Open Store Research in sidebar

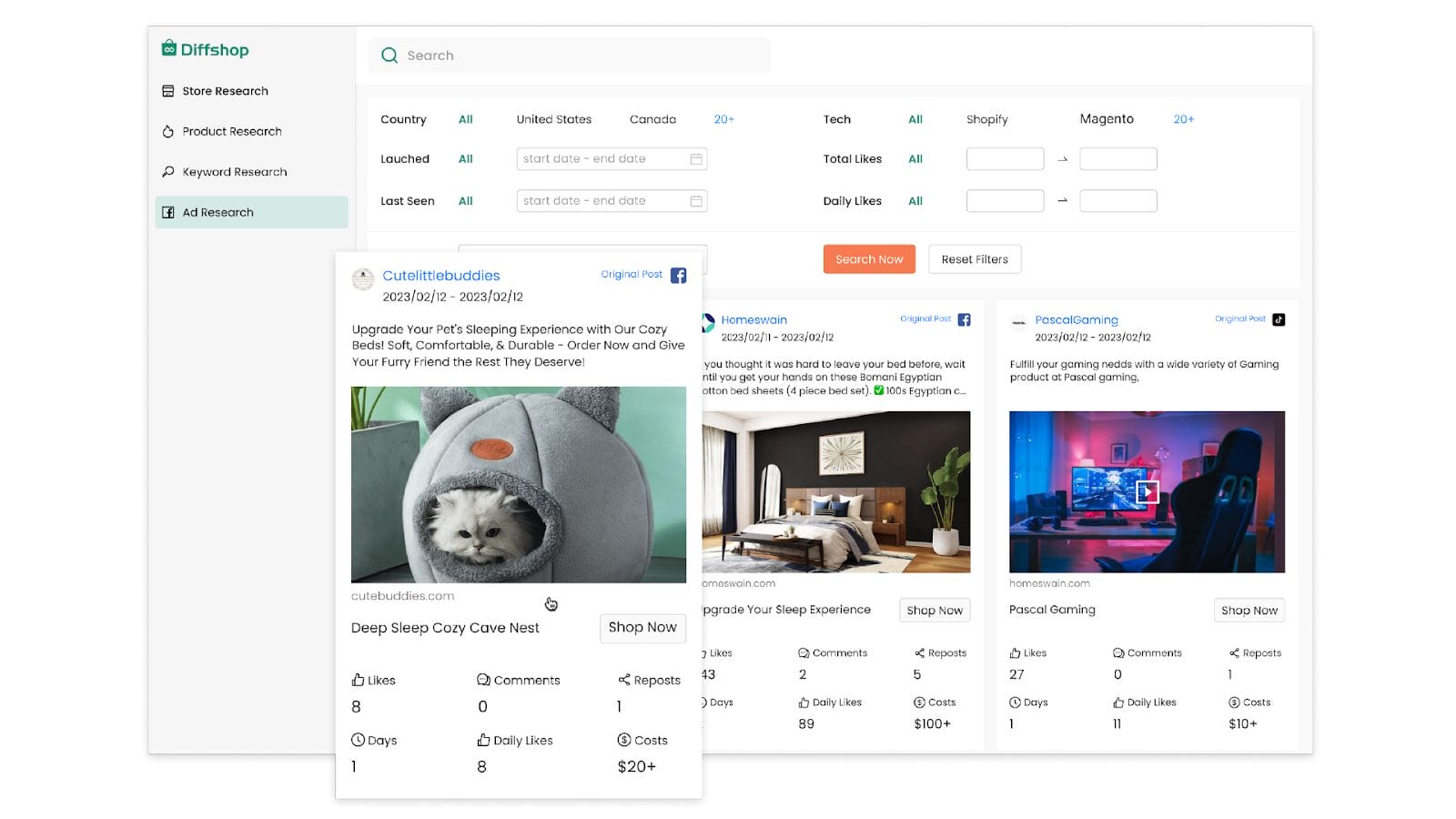click(225, 91)
